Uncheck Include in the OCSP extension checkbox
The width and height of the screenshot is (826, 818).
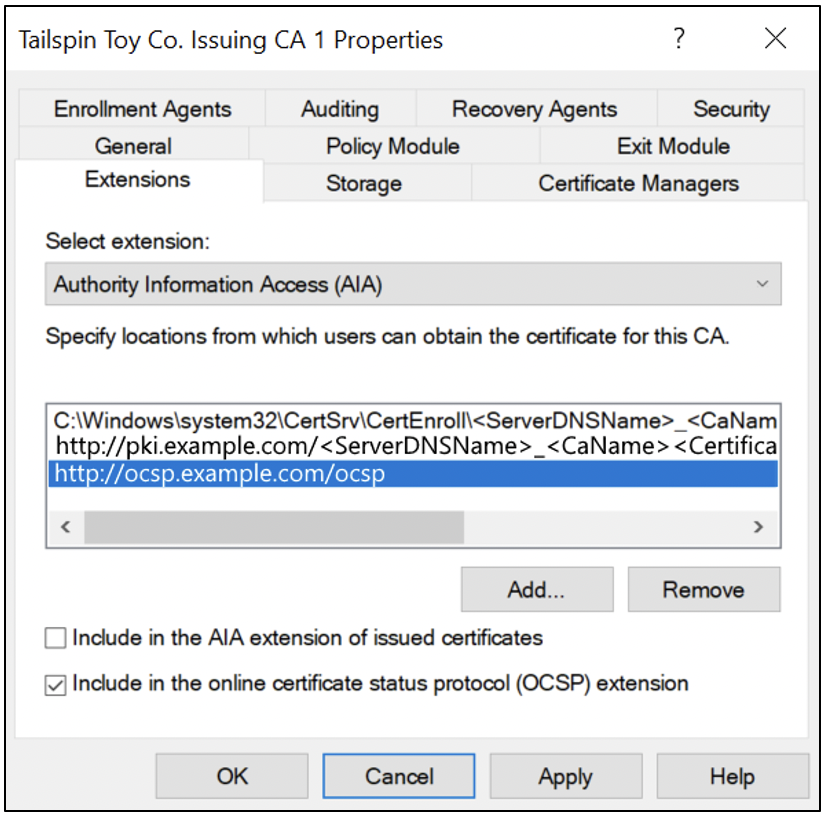55,685
